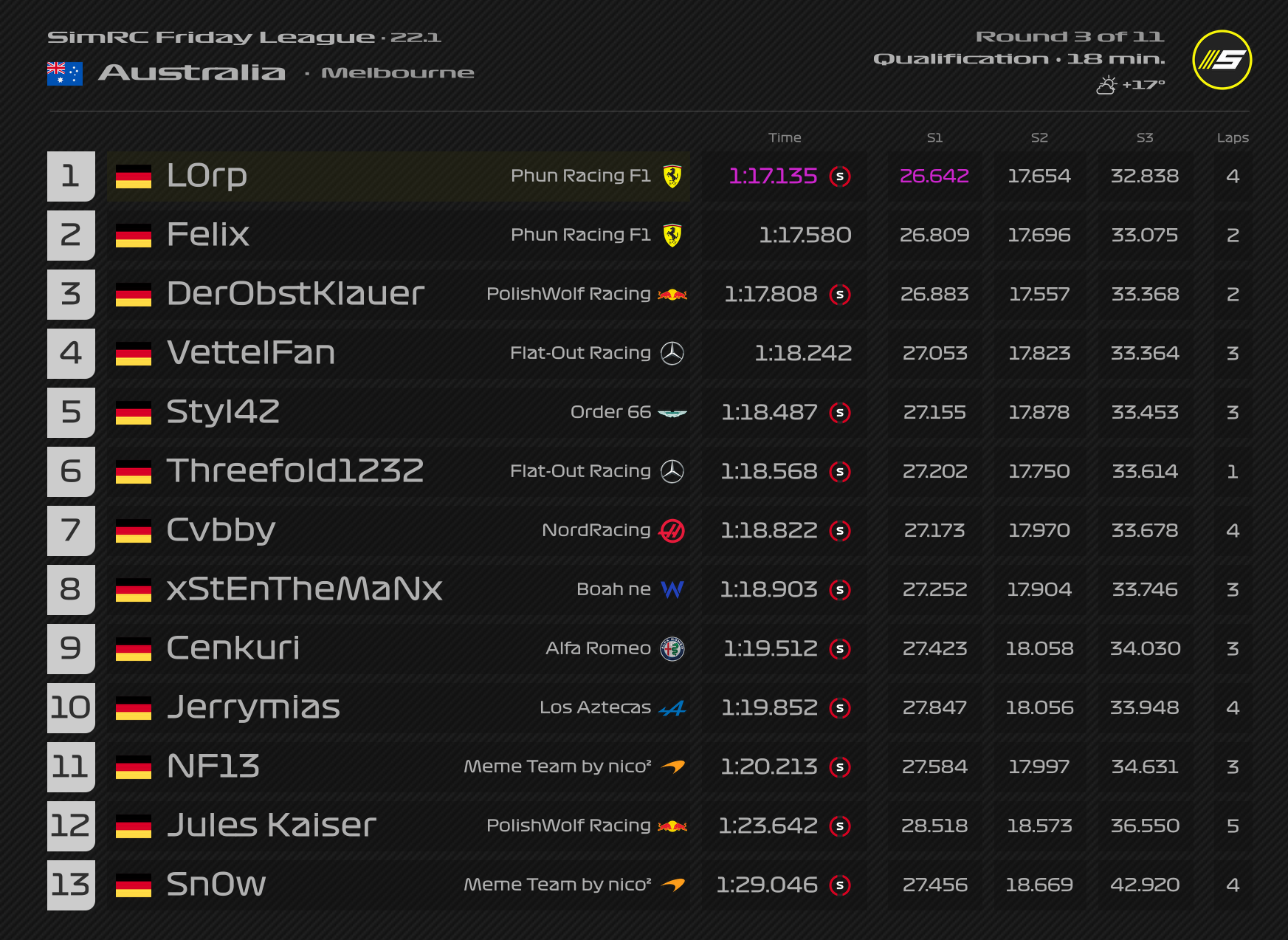
Task: Click the Aston Martin logo beside Styl42
Action: click(x=672, y=413)
